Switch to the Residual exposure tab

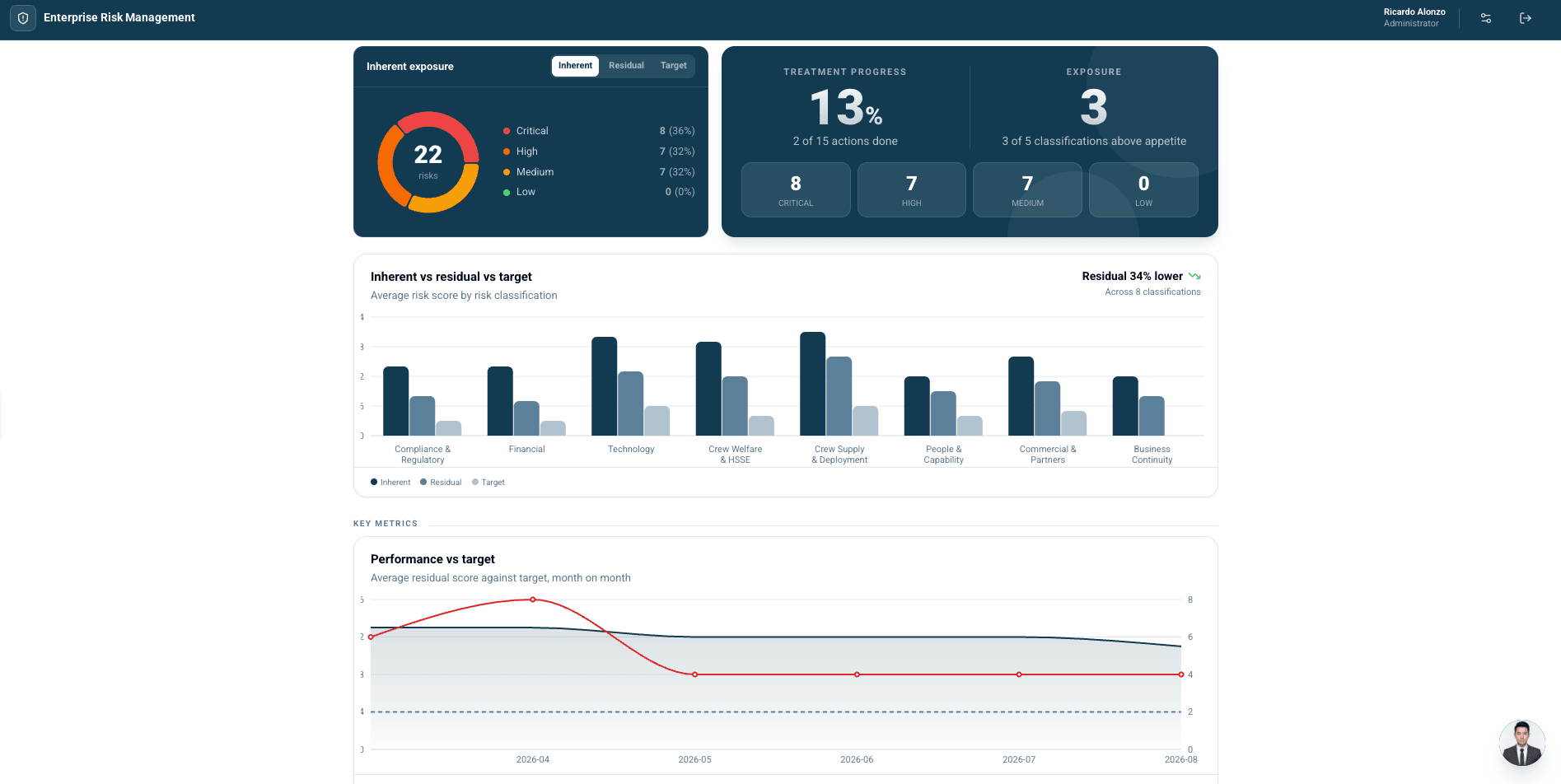coord(626,66)
